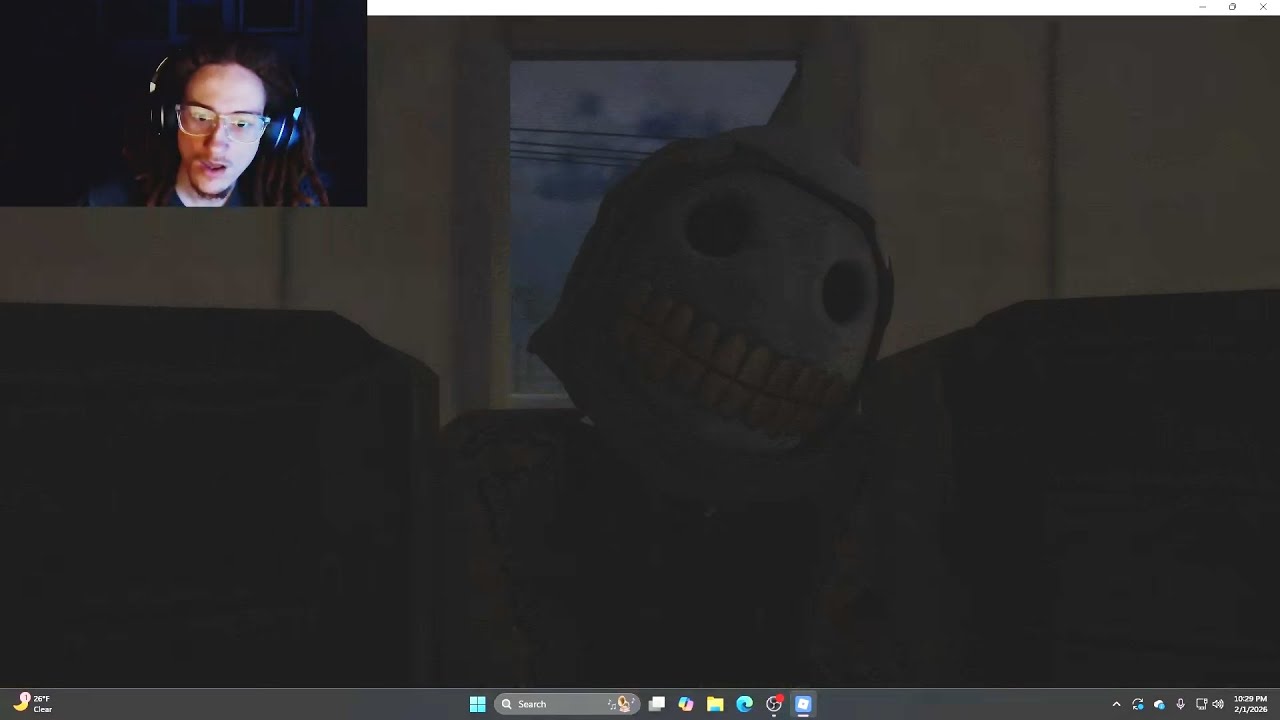Viewport: 1280px width, 720px height.
Task: Click the gramophone search highlight icon
Action: coord(623,704)
